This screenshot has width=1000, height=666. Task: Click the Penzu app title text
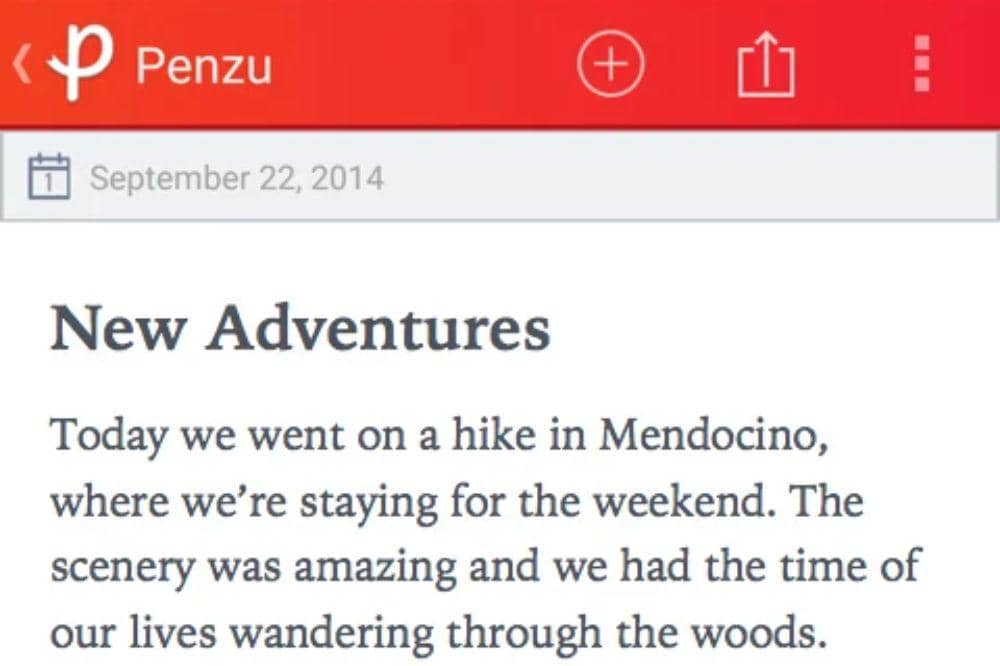pos(204,66)
